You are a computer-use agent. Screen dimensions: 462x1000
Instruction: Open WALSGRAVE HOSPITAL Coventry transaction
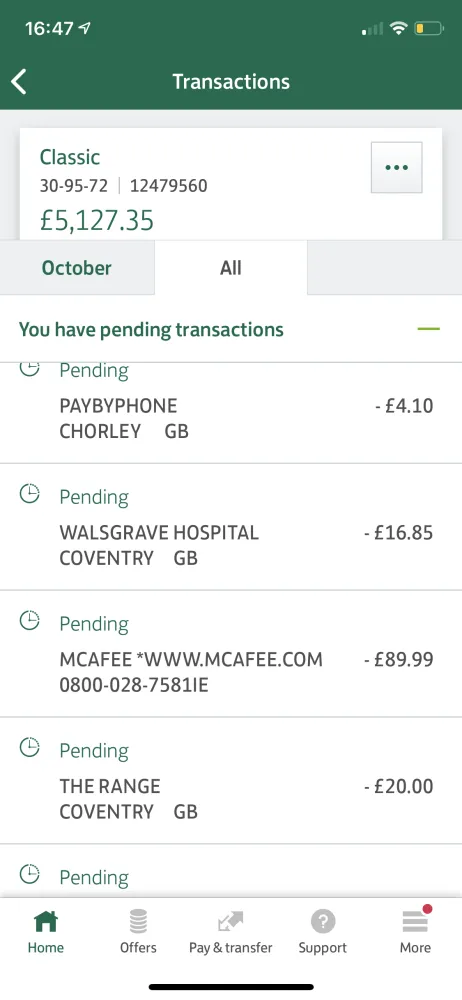[x=231, y=527]
